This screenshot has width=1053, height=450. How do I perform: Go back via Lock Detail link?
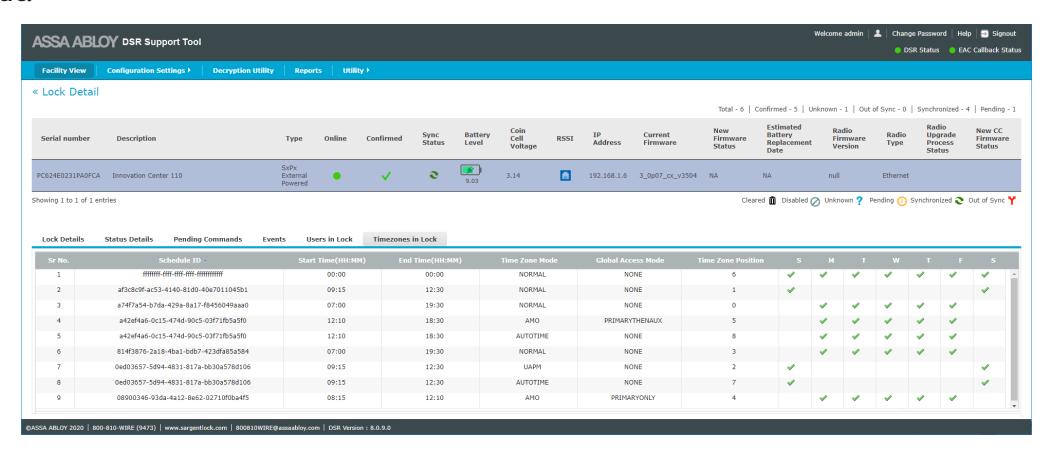pos(65,92)
